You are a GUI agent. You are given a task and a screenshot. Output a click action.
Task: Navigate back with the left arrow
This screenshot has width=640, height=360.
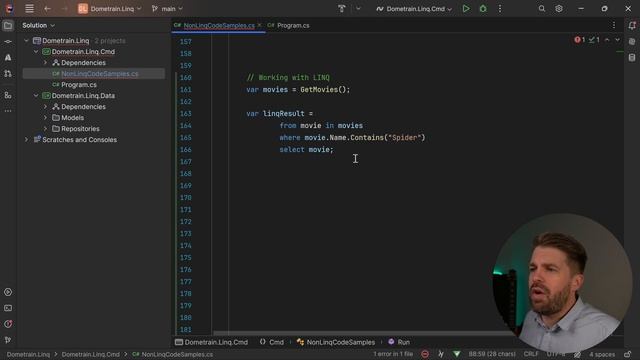coord(47,9)
